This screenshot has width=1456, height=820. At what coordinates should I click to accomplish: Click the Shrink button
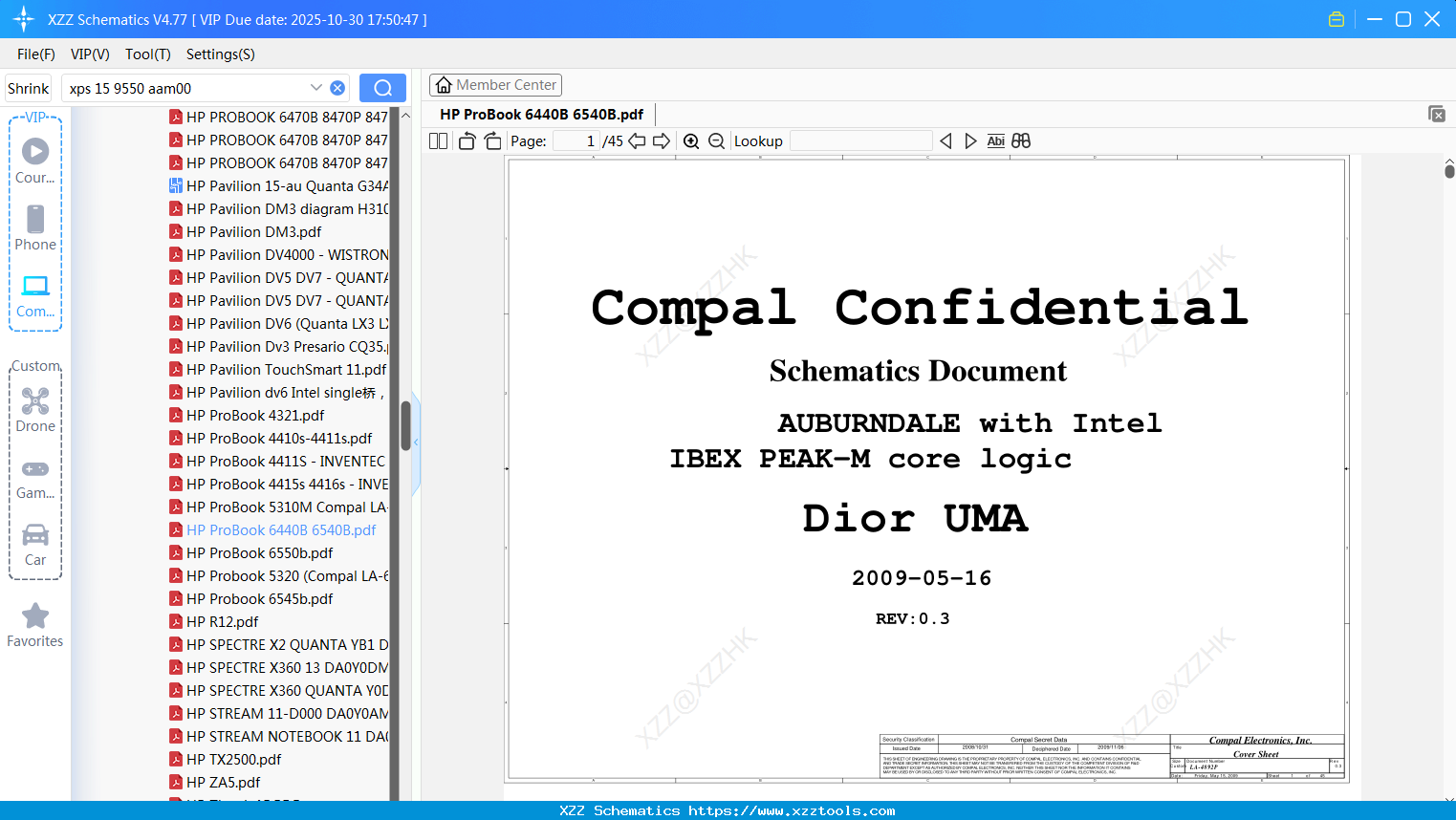[29, 88]
